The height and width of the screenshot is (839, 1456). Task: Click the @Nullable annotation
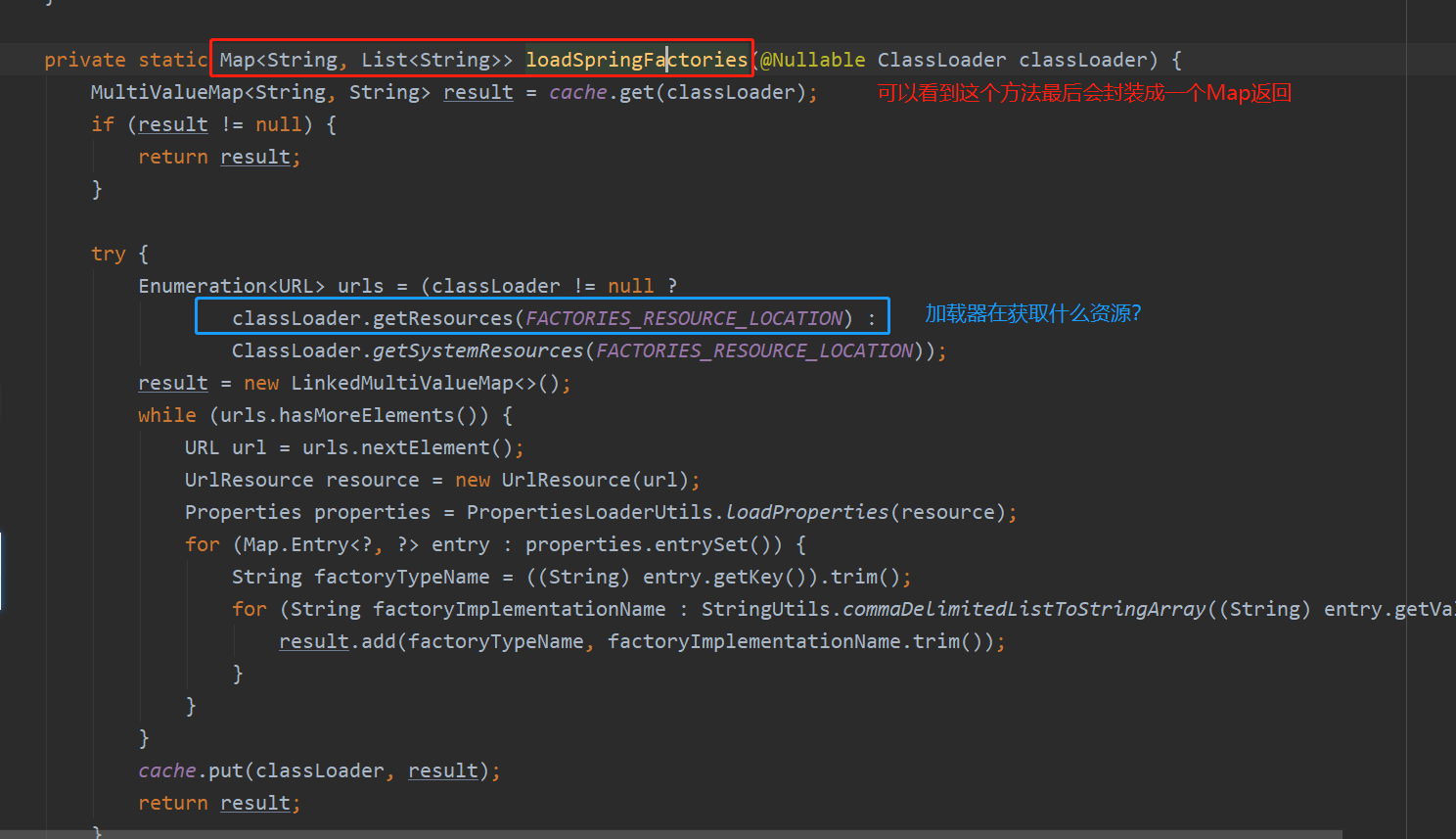point(813,60)
